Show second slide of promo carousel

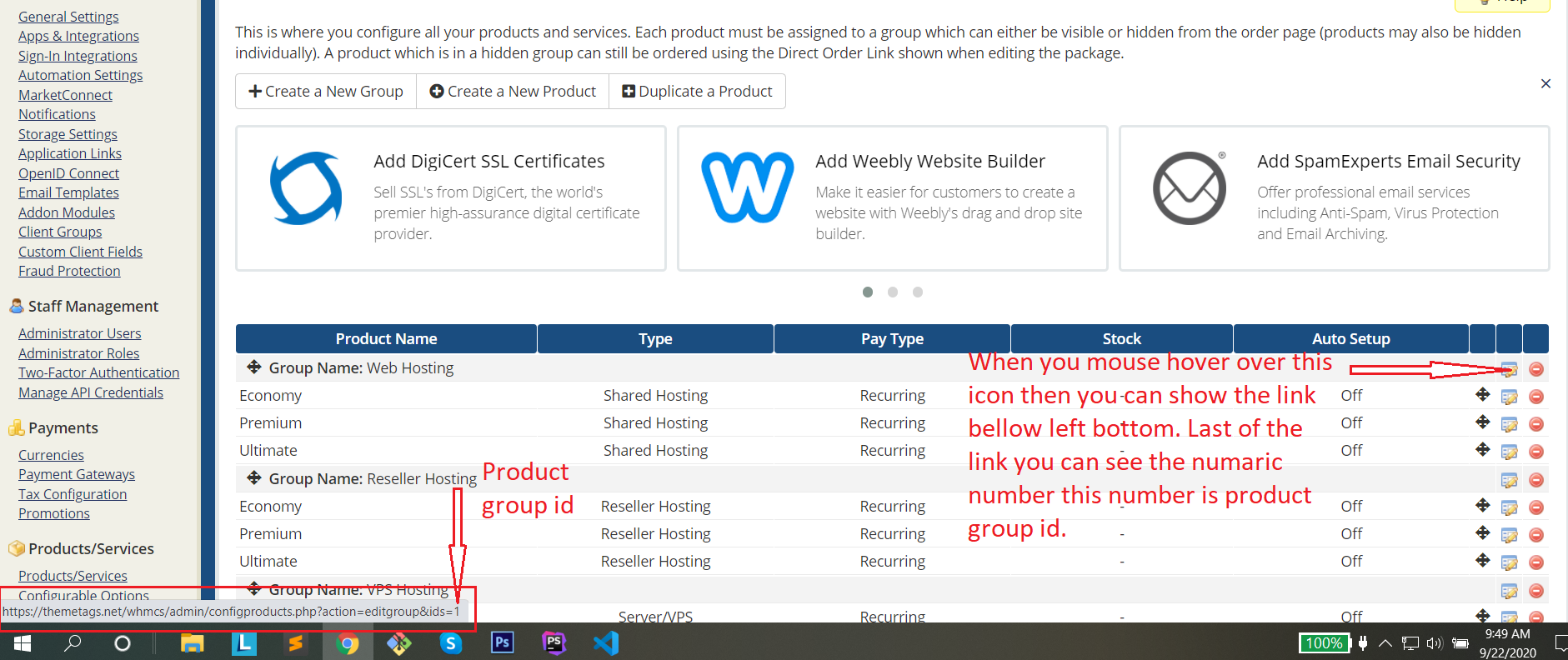893,292
